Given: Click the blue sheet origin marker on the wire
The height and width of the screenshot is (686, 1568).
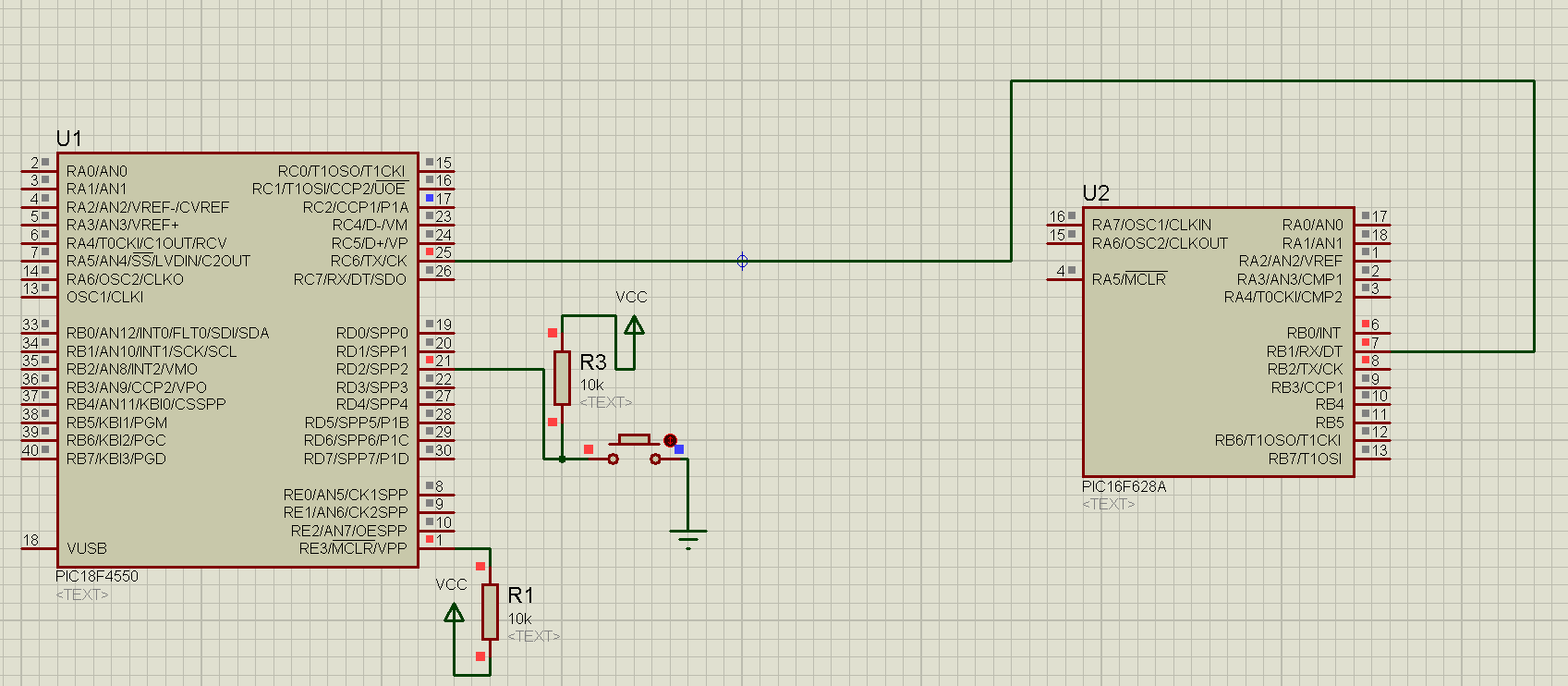Looking at the screenshot, I should click(742, 261).
